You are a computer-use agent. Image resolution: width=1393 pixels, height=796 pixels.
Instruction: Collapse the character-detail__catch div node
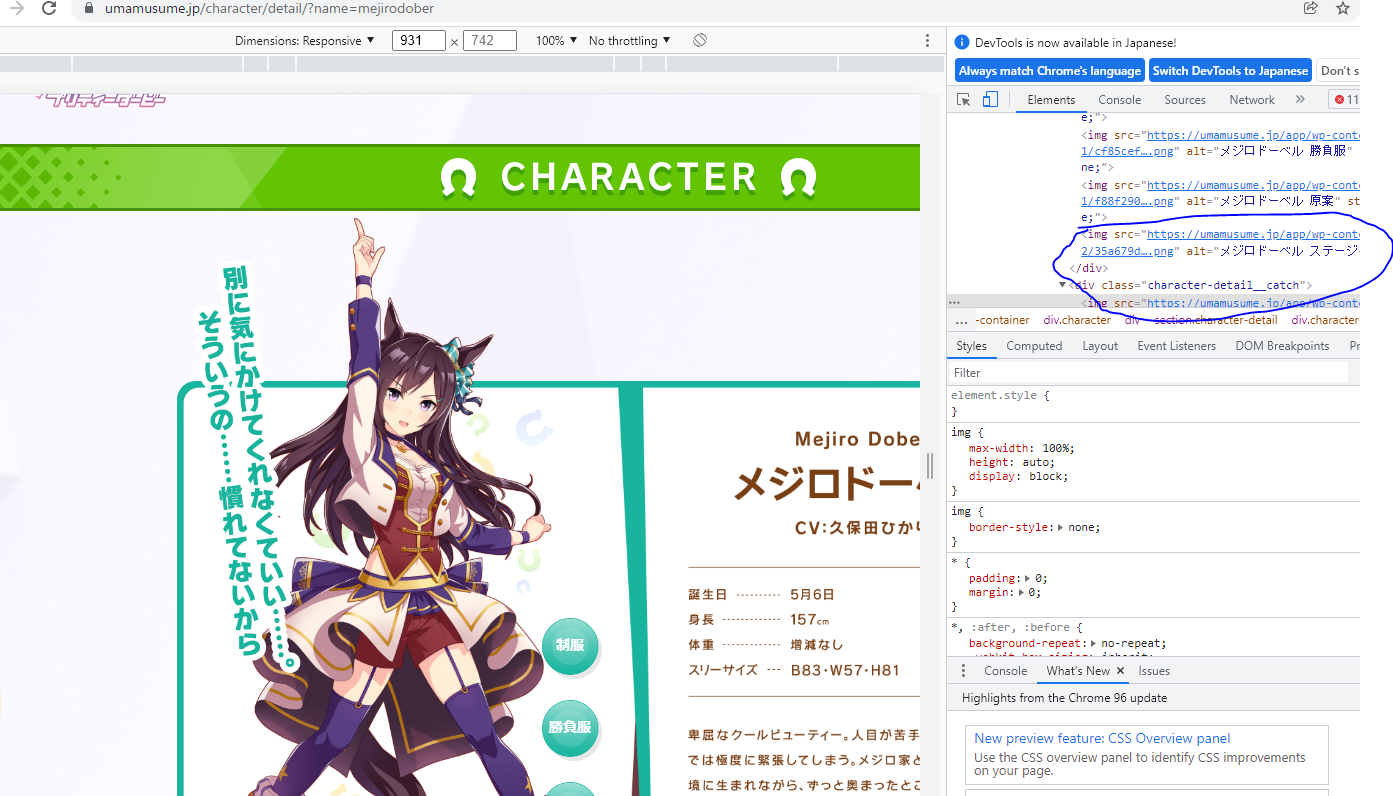1064,285
